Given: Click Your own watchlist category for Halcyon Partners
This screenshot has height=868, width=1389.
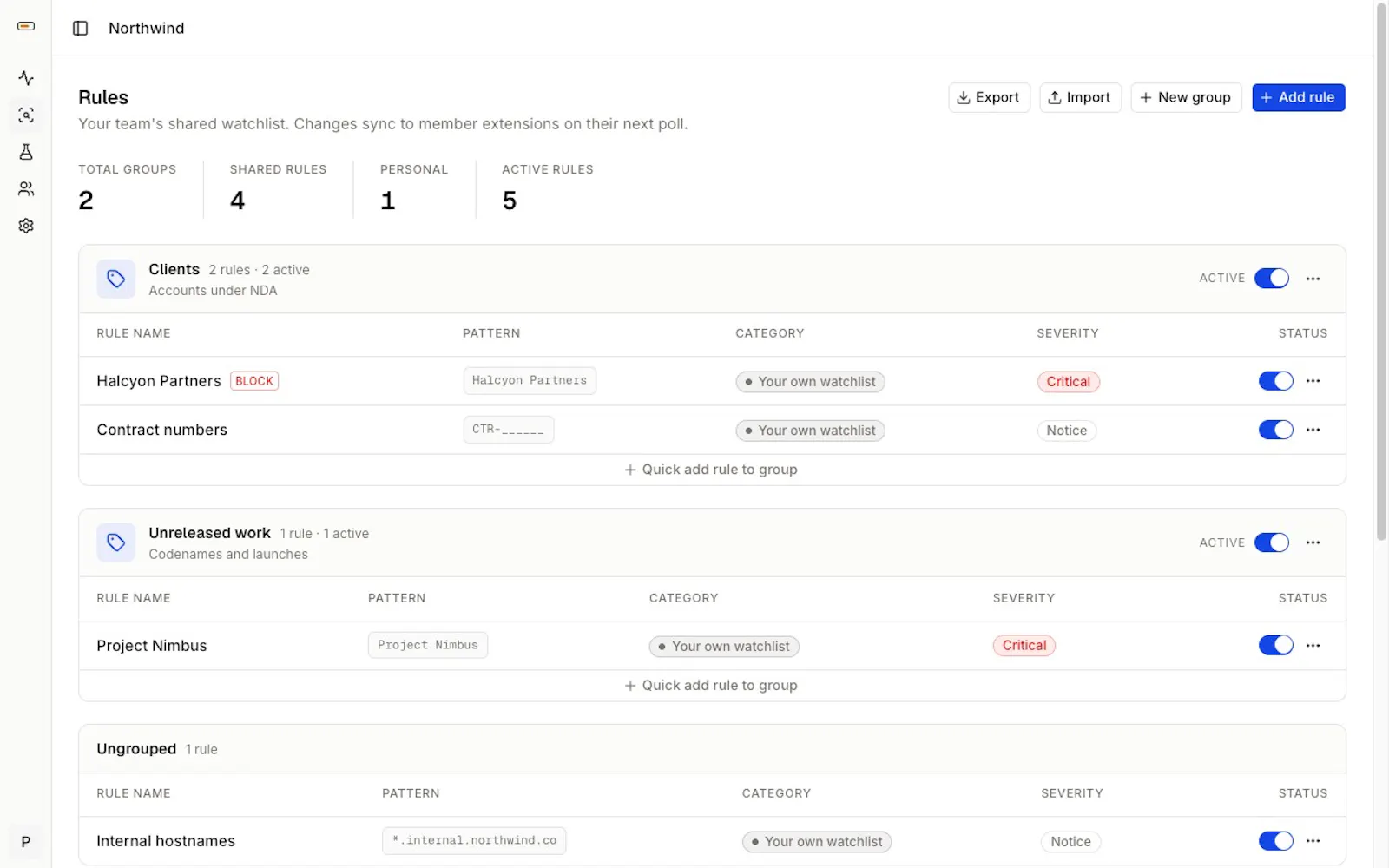Looking at the screenshot, I should [x=810, y=382].
